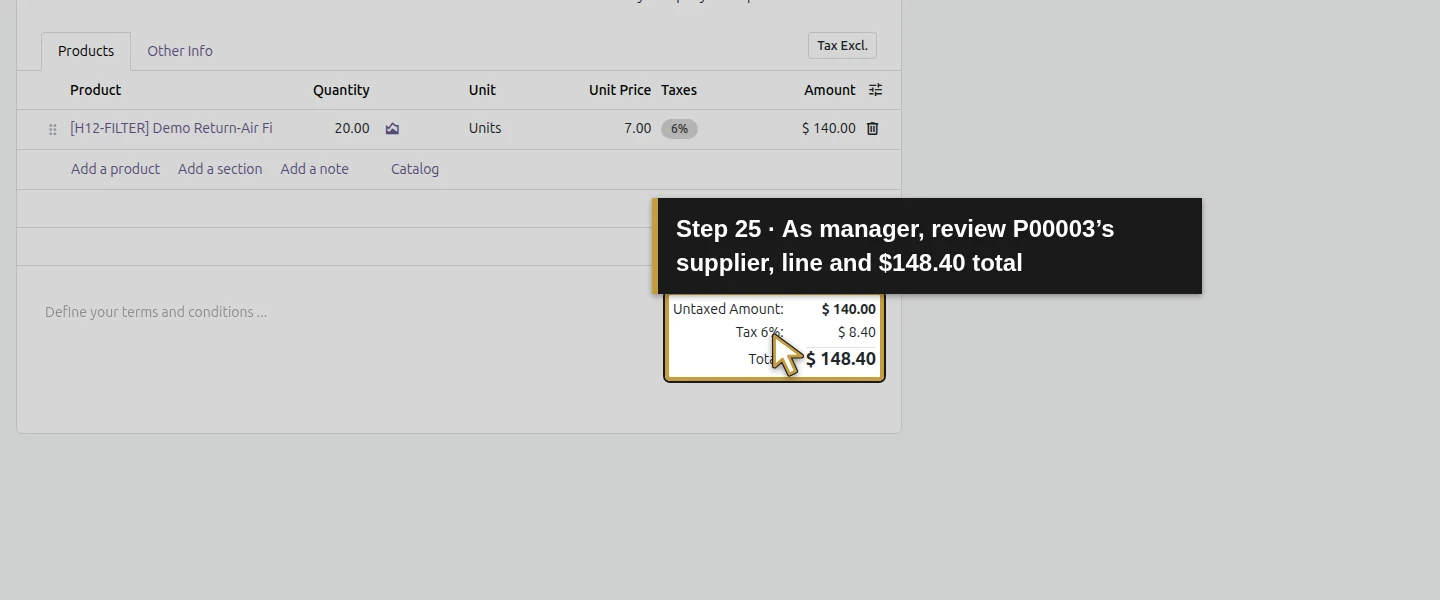Click the Amount column header
The image size is (1440, 600).
pos(830,90)
